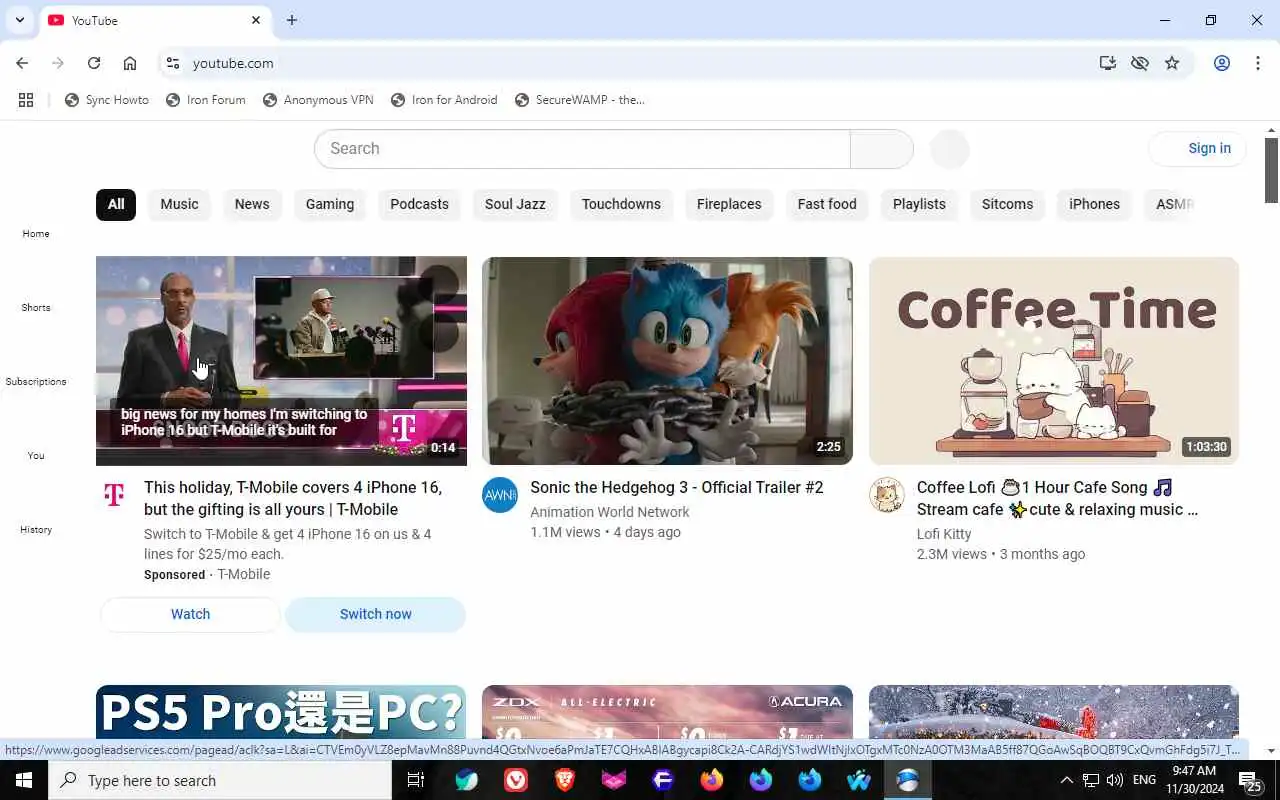
Task: Select the Soul Jazz filter chip
Action: 515,204
